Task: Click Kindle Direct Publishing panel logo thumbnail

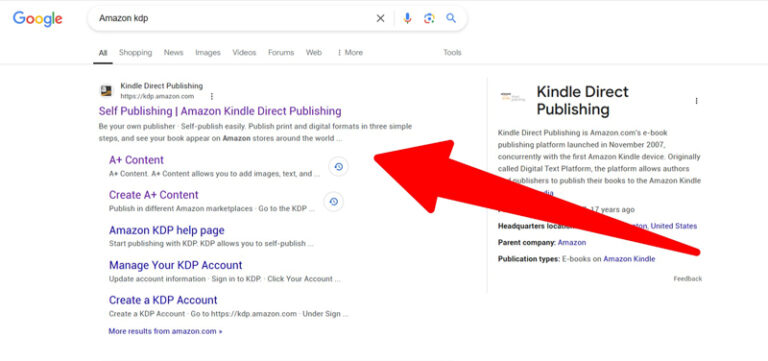Action: click(513, 96)
